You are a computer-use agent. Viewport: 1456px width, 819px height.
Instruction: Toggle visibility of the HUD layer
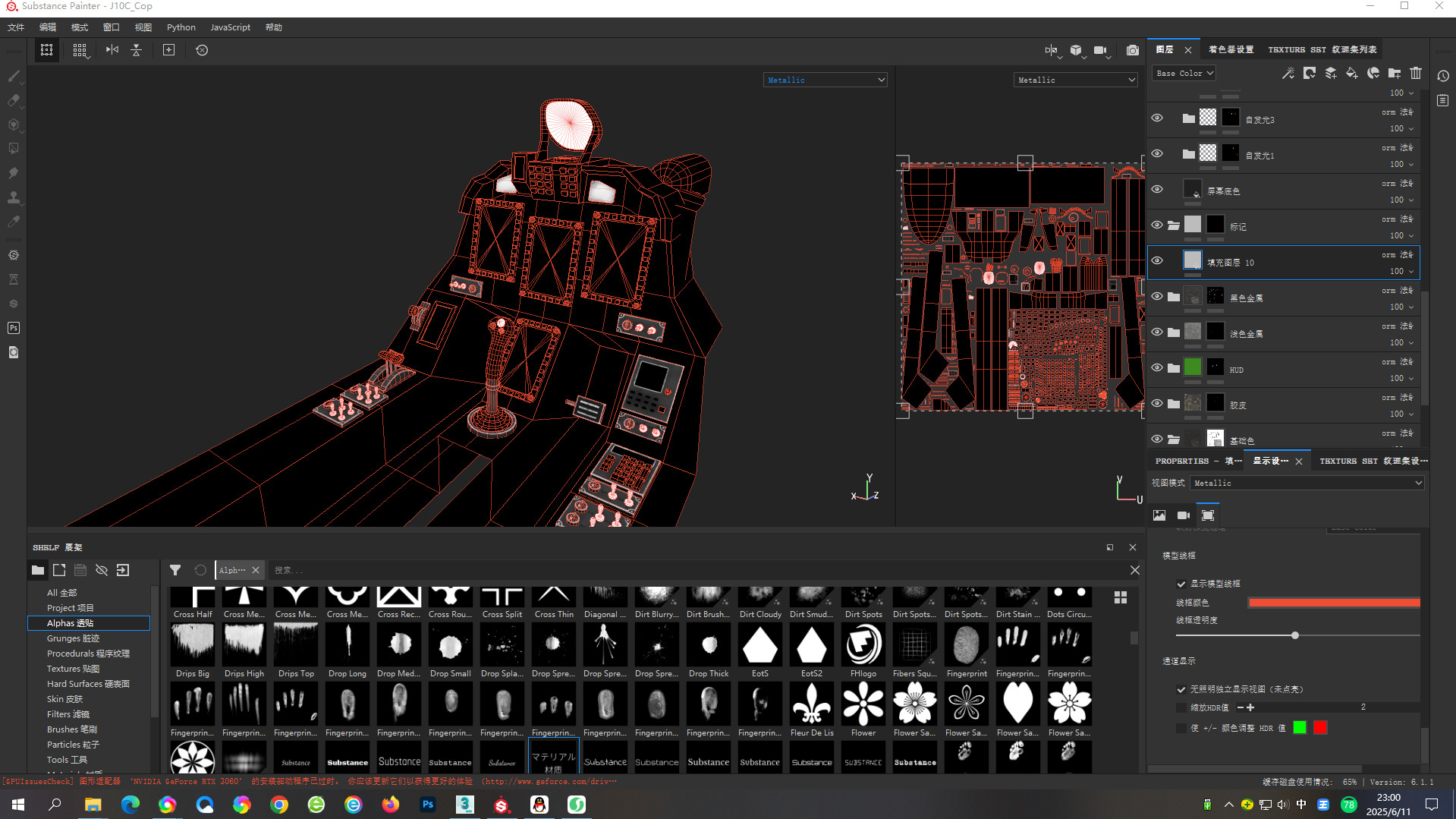tap(1157, 367)
